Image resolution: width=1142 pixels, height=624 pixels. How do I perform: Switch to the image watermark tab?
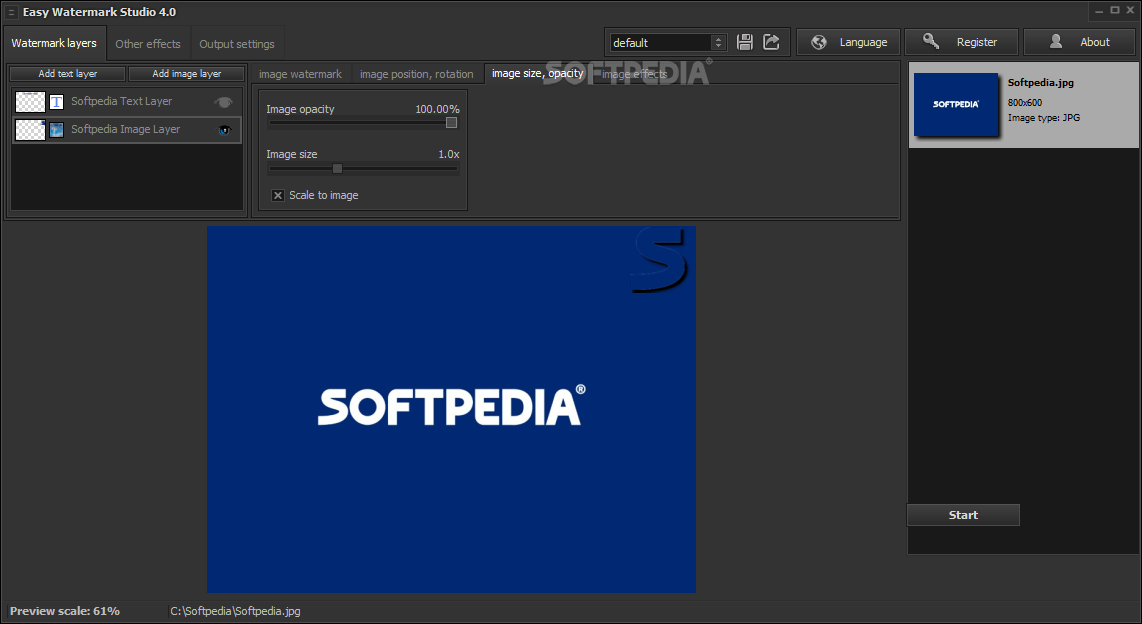tap(300, 74)
